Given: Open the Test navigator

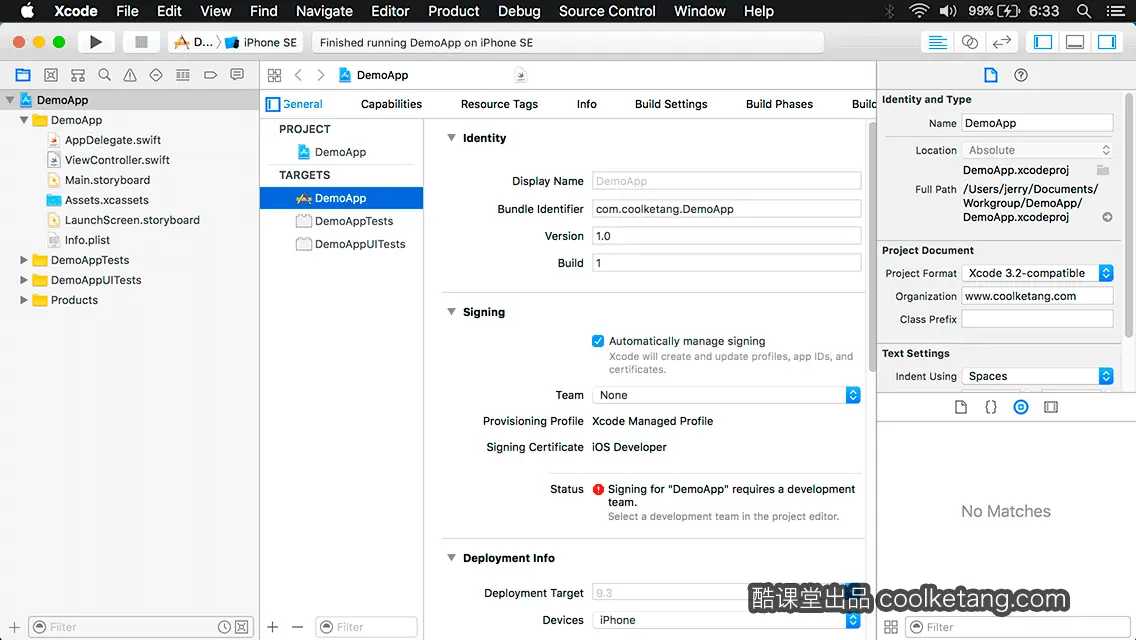Looking at the screenshot, I should click(x=156, y=75).
